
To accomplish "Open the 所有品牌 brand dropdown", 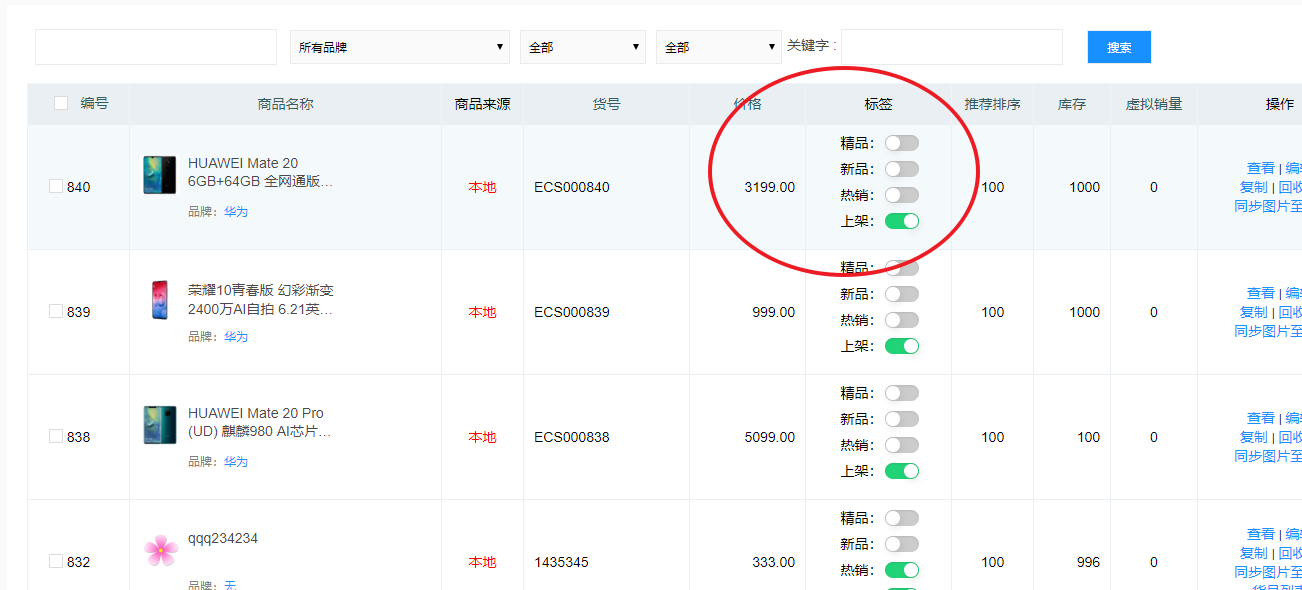I will 401,47.
